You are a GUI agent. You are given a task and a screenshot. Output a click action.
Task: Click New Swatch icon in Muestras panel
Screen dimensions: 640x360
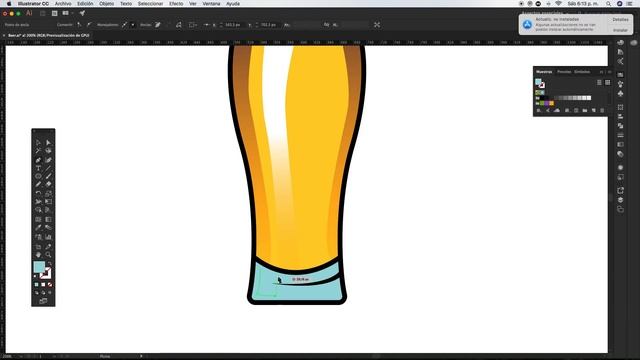click(593, 110)
